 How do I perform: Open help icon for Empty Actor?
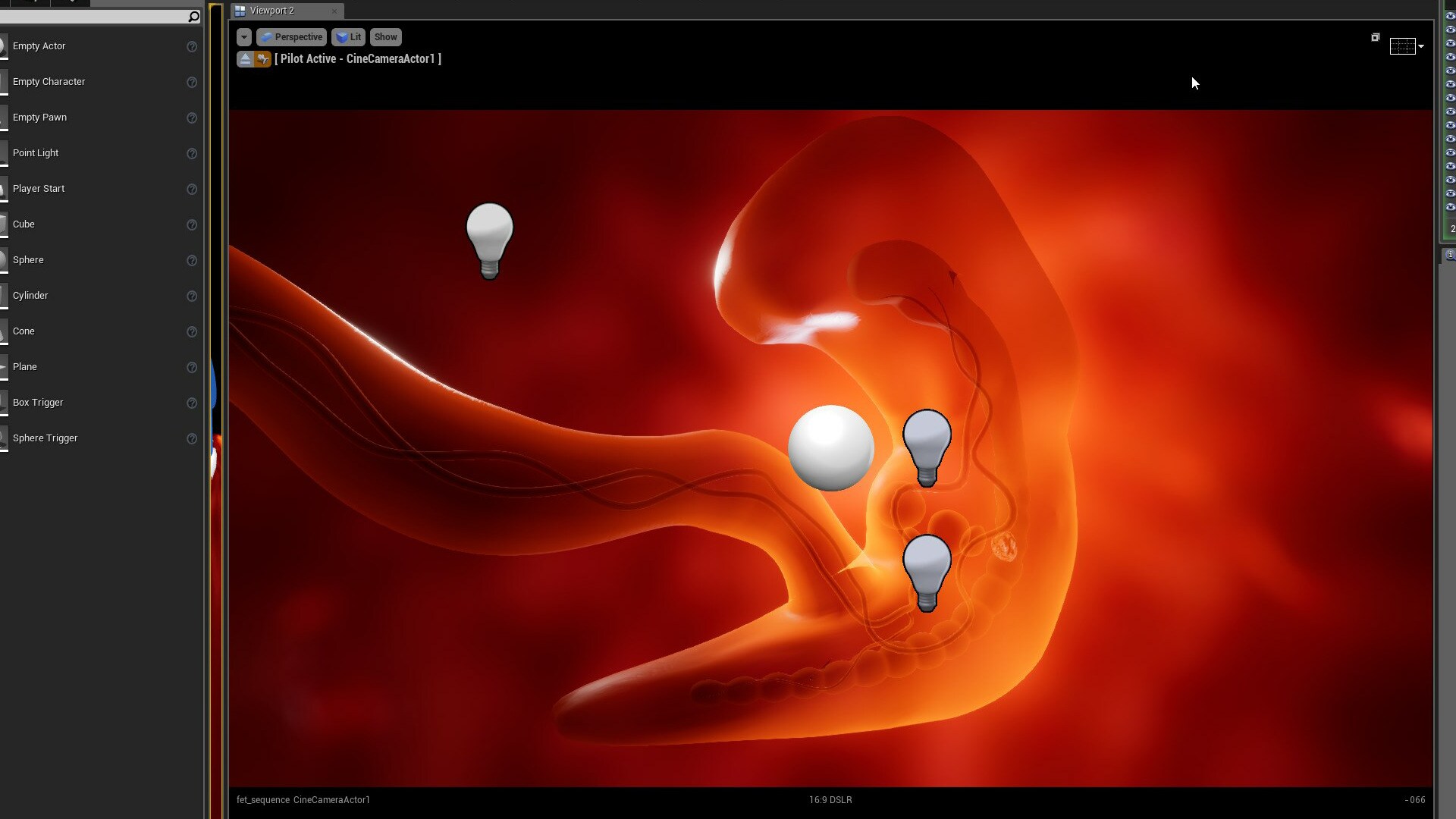tap(192, 47)
